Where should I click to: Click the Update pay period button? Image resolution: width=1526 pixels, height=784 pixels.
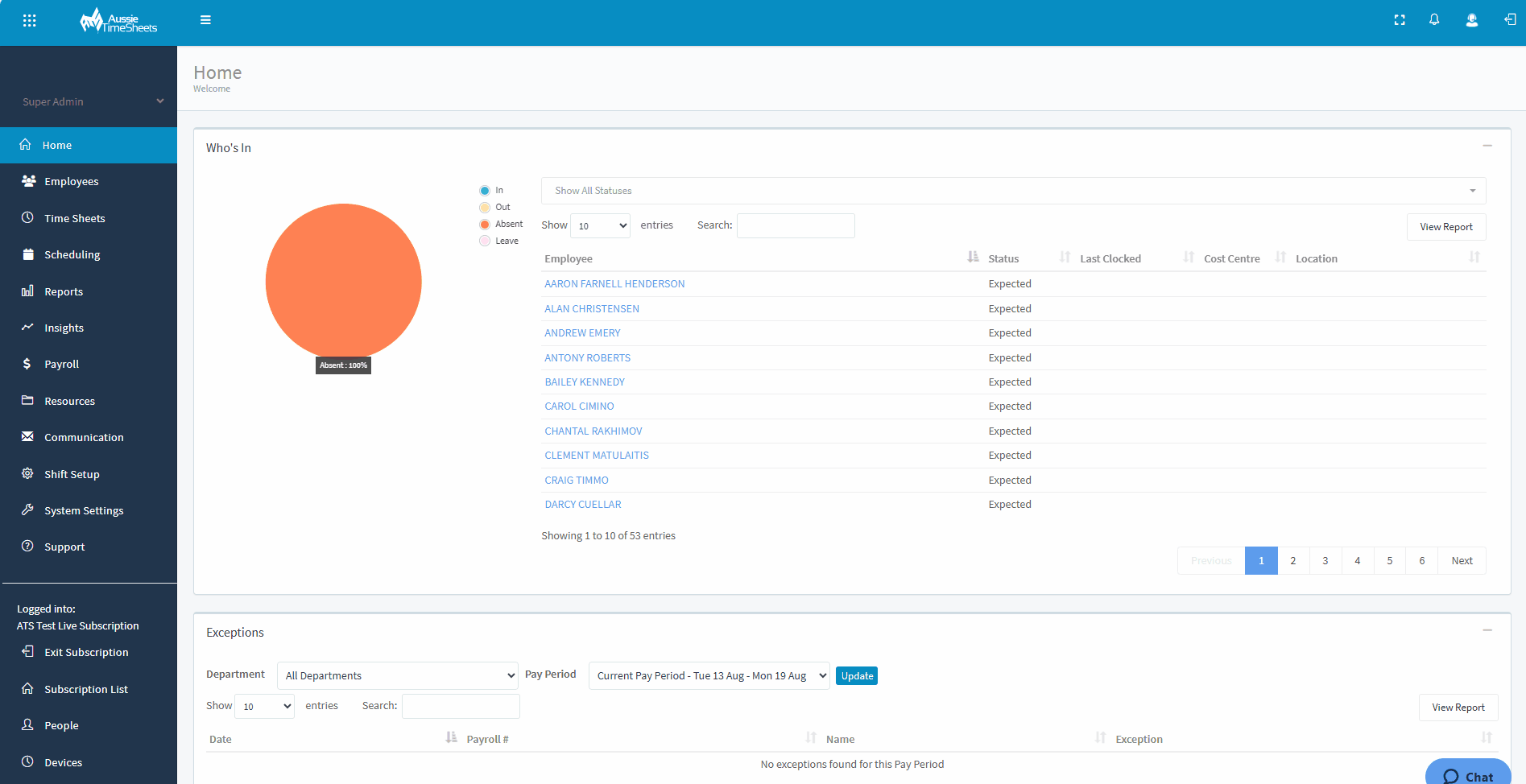click(x=857, y=676)
